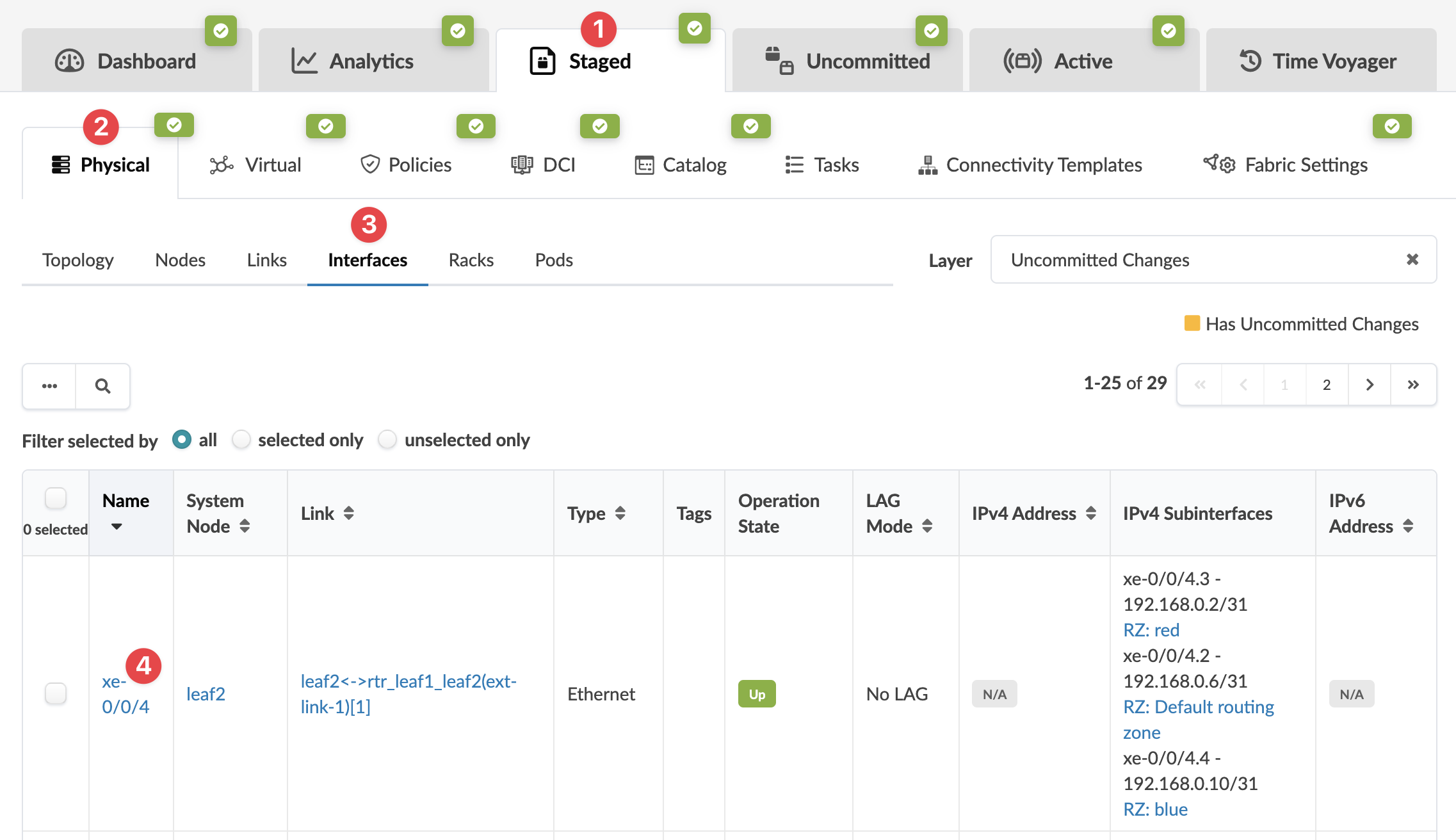The height and width of the screenshot is (840, 1456).
Task: Click the Fabric Settings gear icon
Action: [1220, 165]
